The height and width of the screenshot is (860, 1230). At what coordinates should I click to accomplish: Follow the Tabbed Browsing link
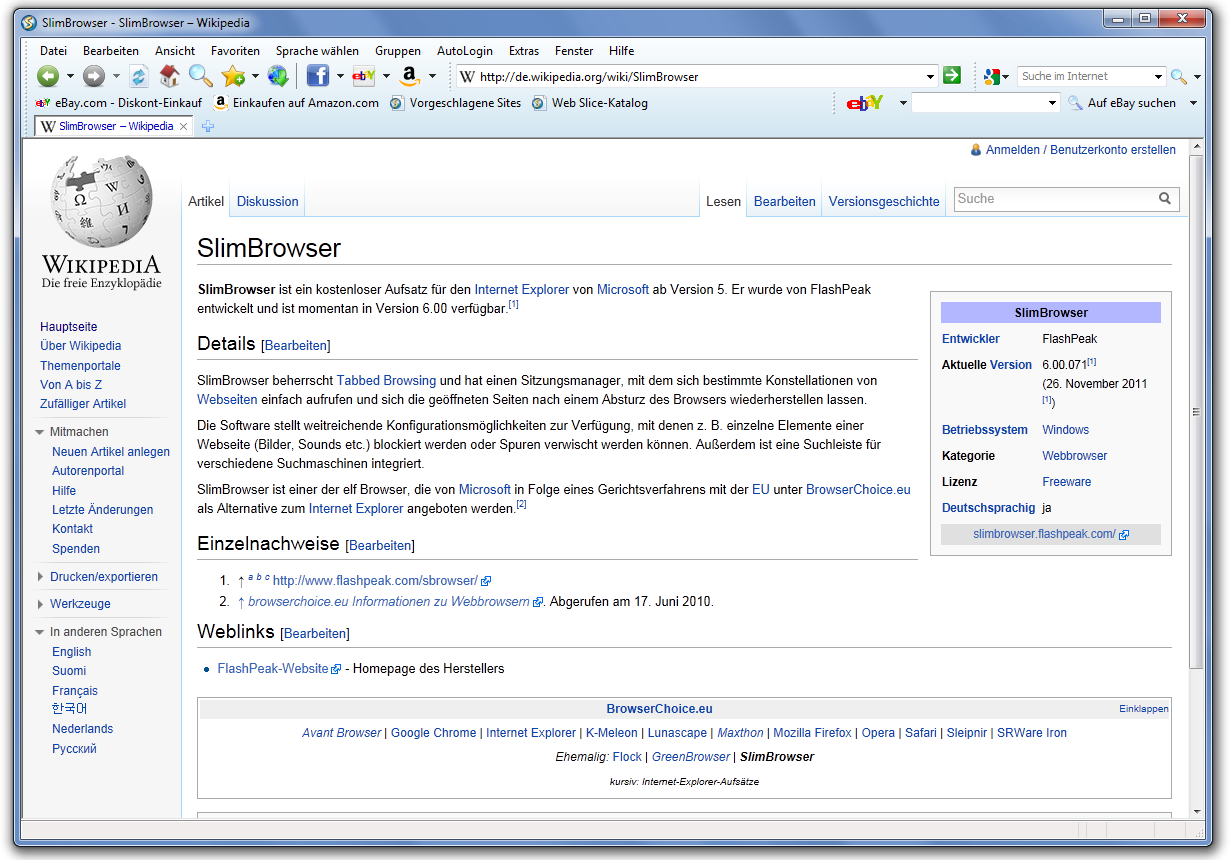[386, 380]
